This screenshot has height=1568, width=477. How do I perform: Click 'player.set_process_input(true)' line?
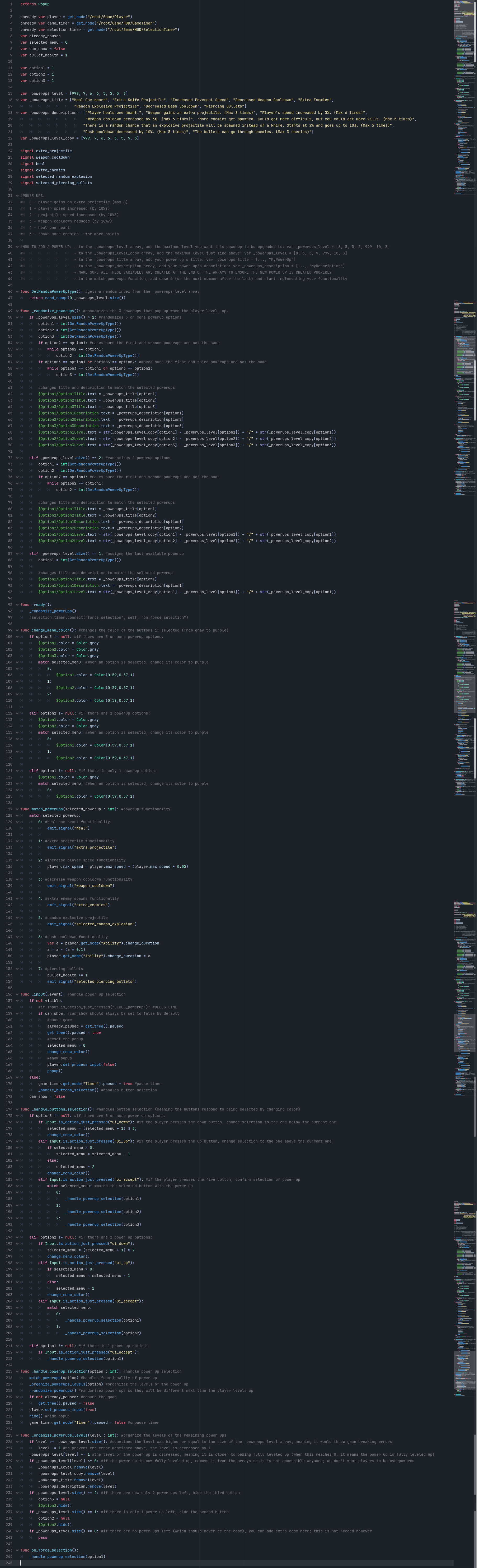point(63,1410)
